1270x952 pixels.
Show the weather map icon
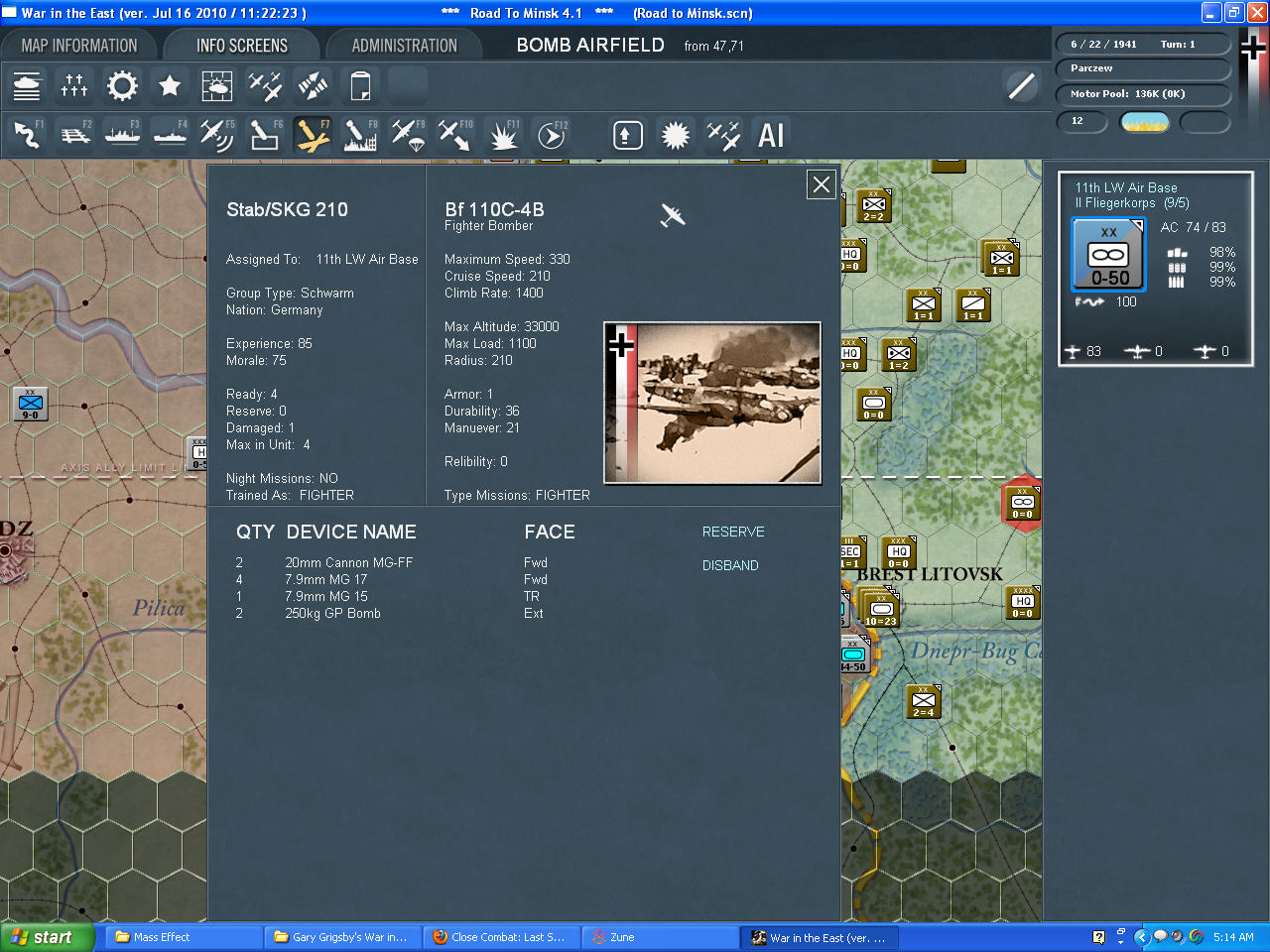coord(217,86)
